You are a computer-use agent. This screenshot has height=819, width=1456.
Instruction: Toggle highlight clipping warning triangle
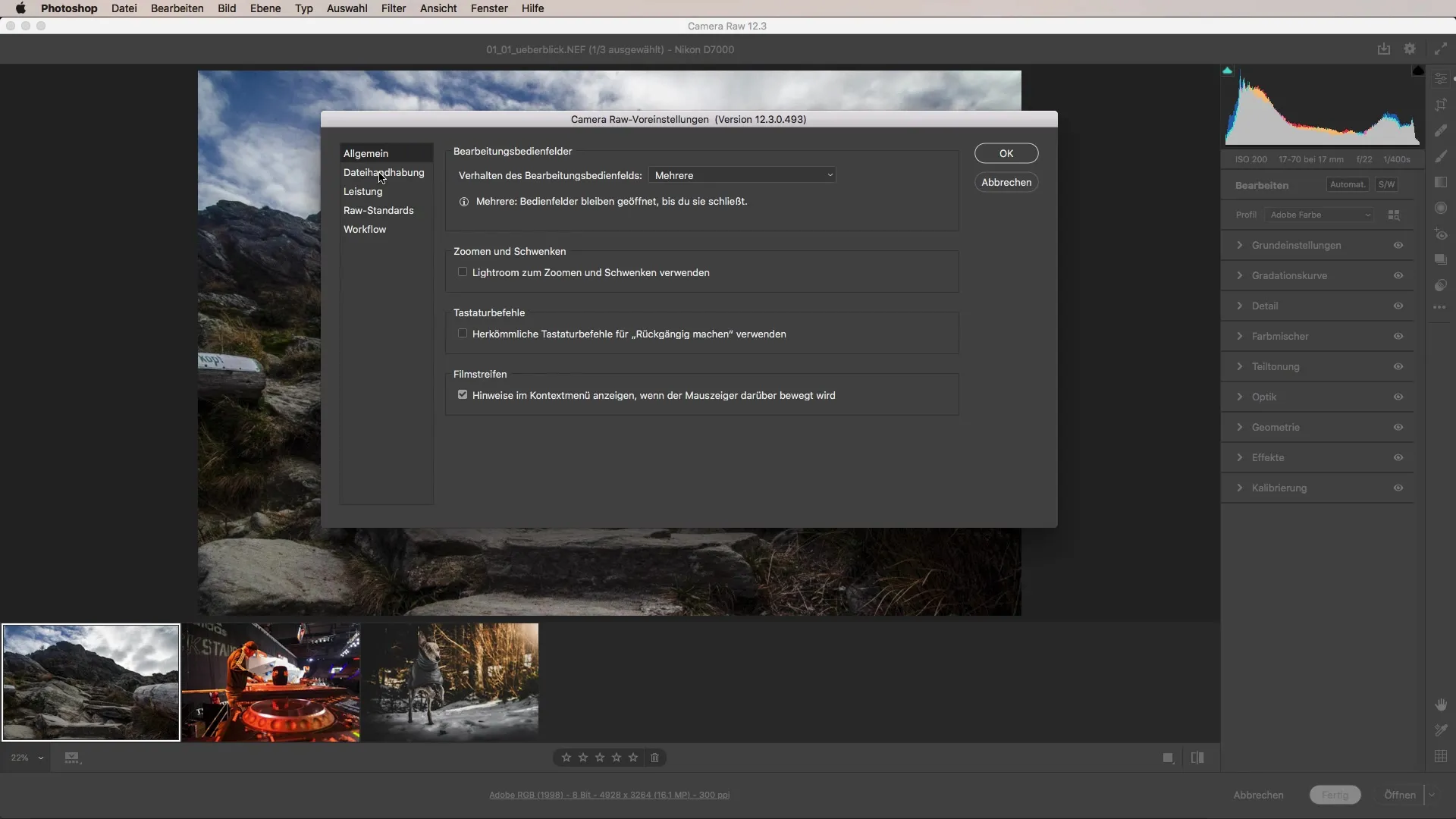[x=1418, y=71]
